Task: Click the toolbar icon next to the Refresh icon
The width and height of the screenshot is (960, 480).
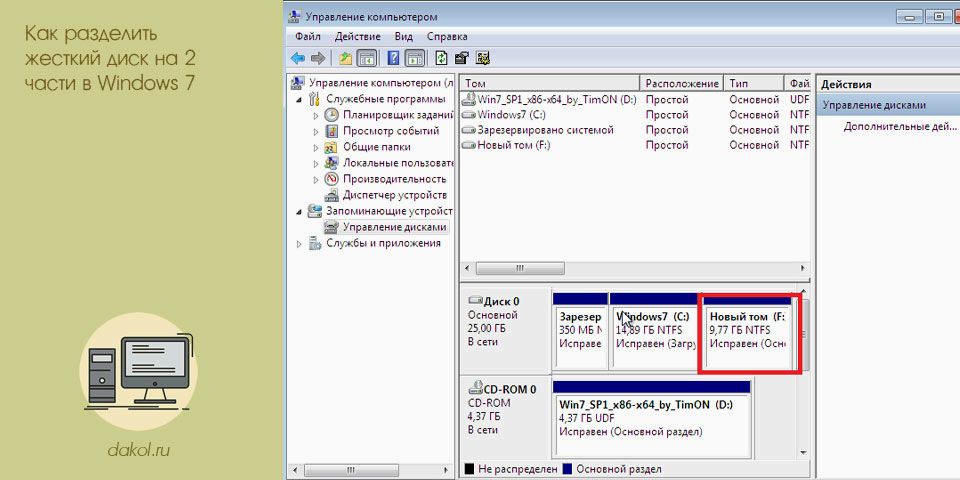Action: (462, 58)
